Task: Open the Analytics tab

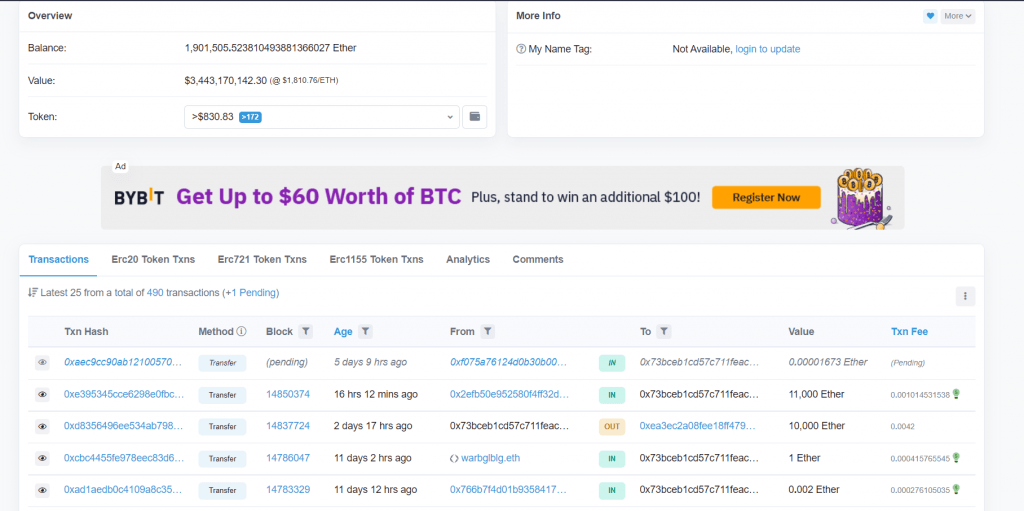Action: 468,259
